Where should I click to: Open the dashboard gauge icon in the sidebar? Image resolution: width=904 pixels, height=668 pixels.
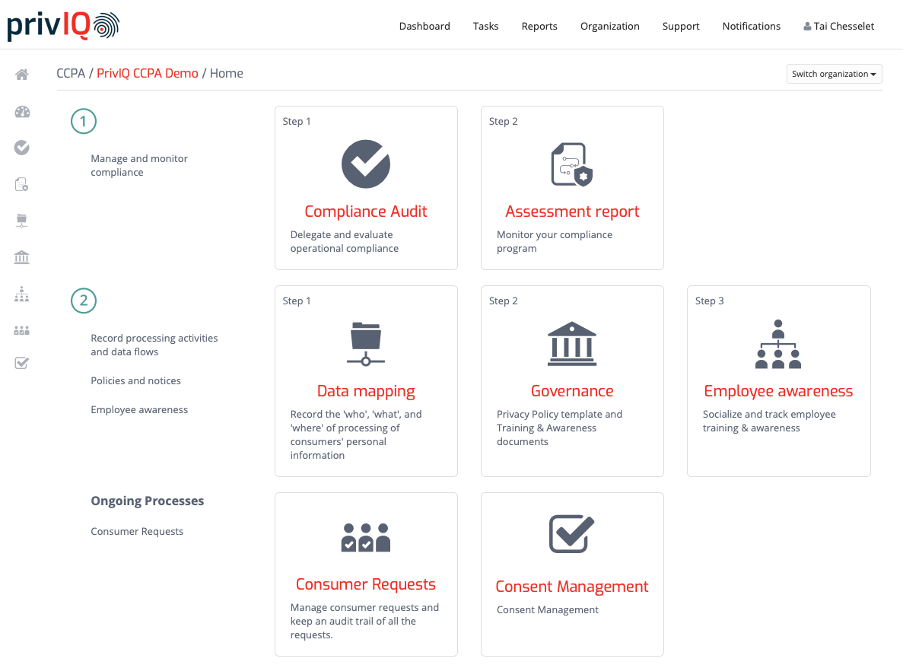(x=22, y=112)
